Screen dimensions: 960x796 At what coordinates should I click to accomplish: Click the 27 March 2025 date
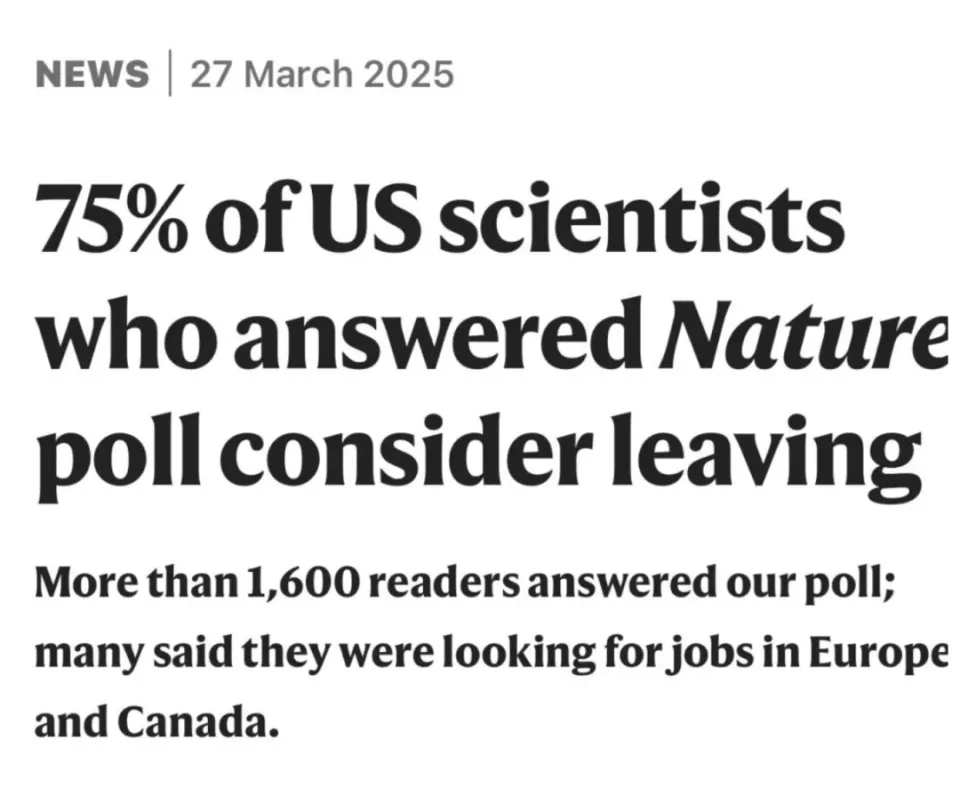point(322,74)
